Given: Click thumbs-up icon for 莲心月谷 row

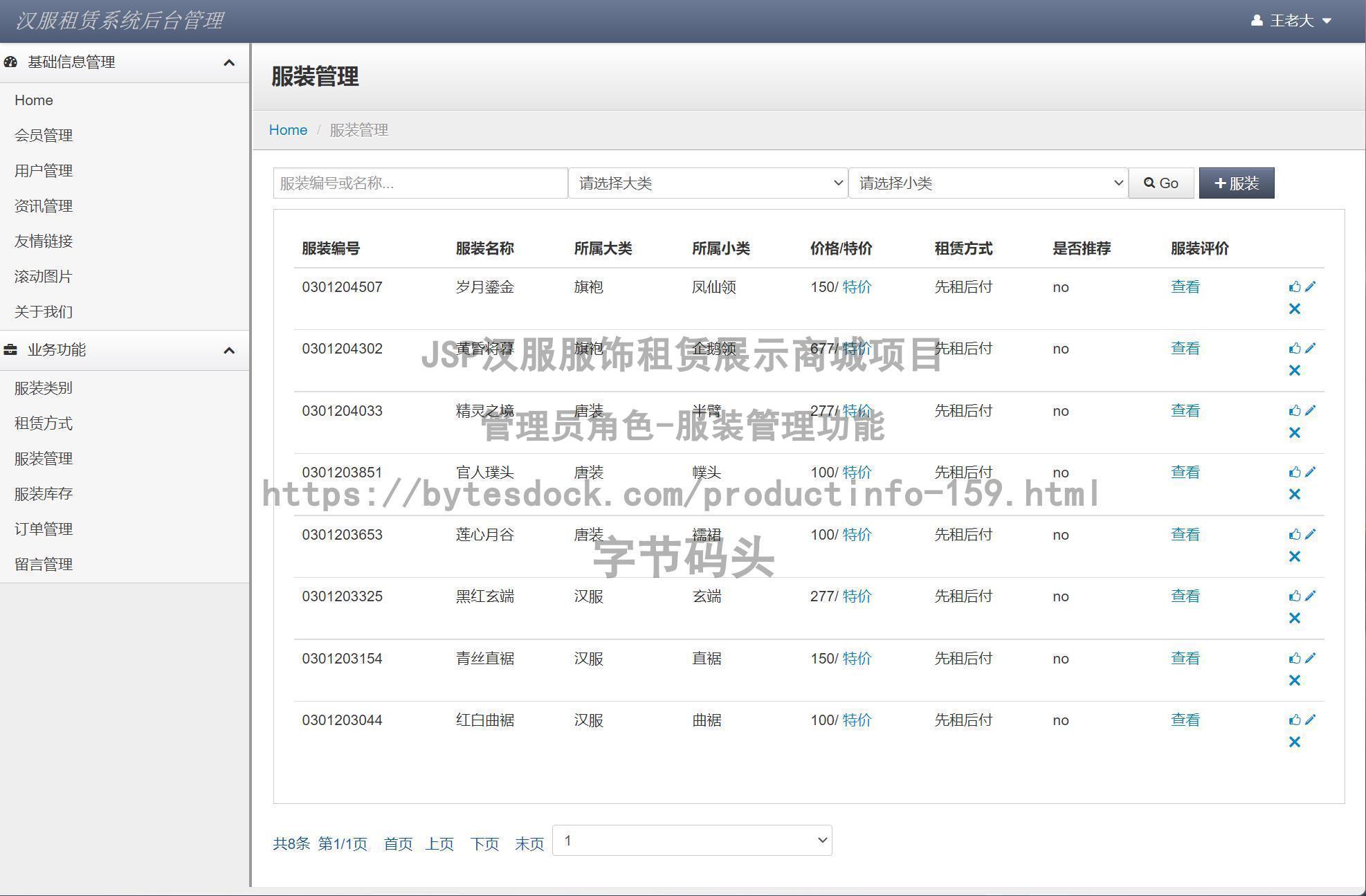Looking at the screenshot, I should coord(1294,534).
